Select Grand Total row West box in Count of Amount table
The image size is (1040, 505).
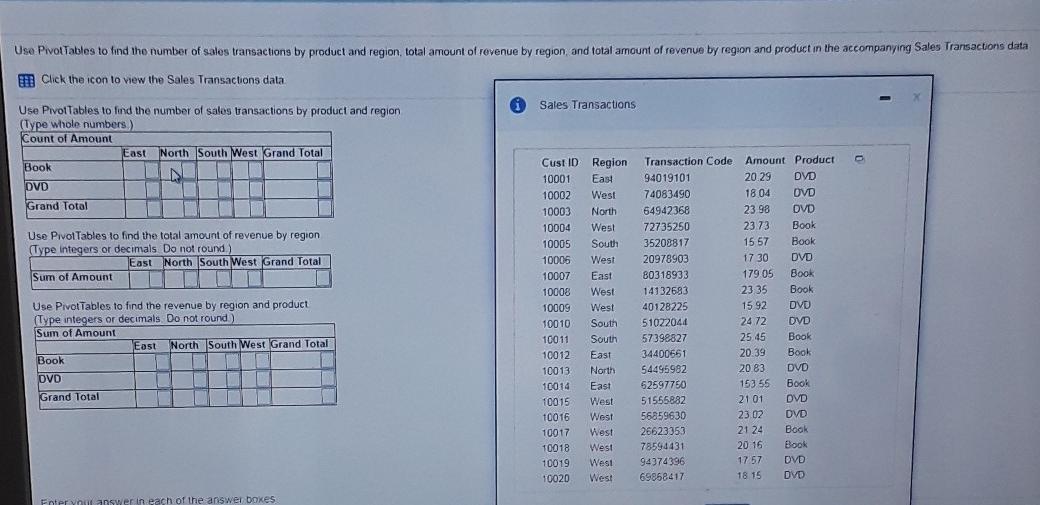coord(256,208)
